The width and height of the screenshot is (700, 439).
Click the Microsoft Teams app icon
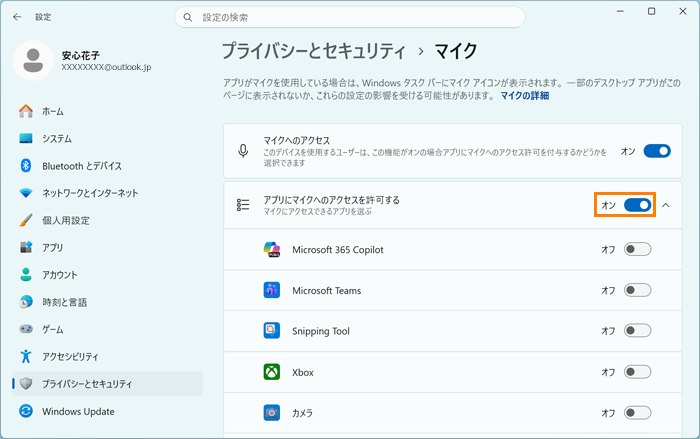click(271, 290)
